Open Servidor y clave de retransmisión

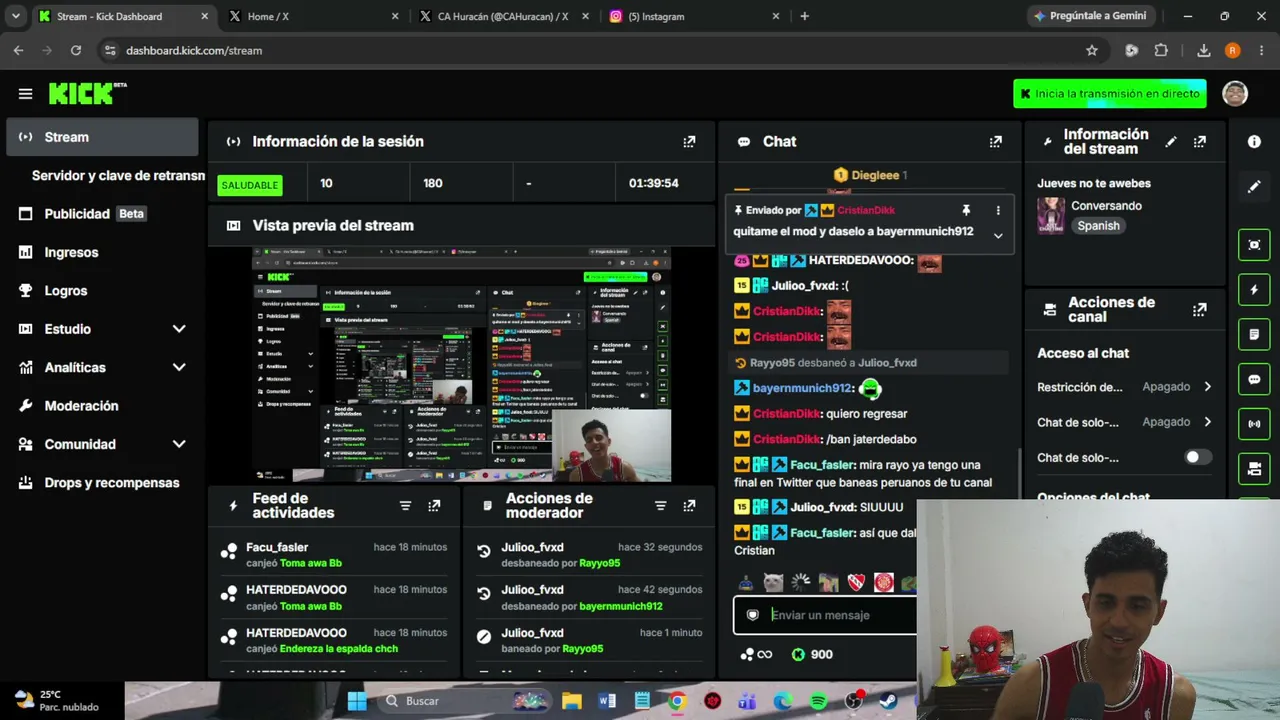point(118,175)
